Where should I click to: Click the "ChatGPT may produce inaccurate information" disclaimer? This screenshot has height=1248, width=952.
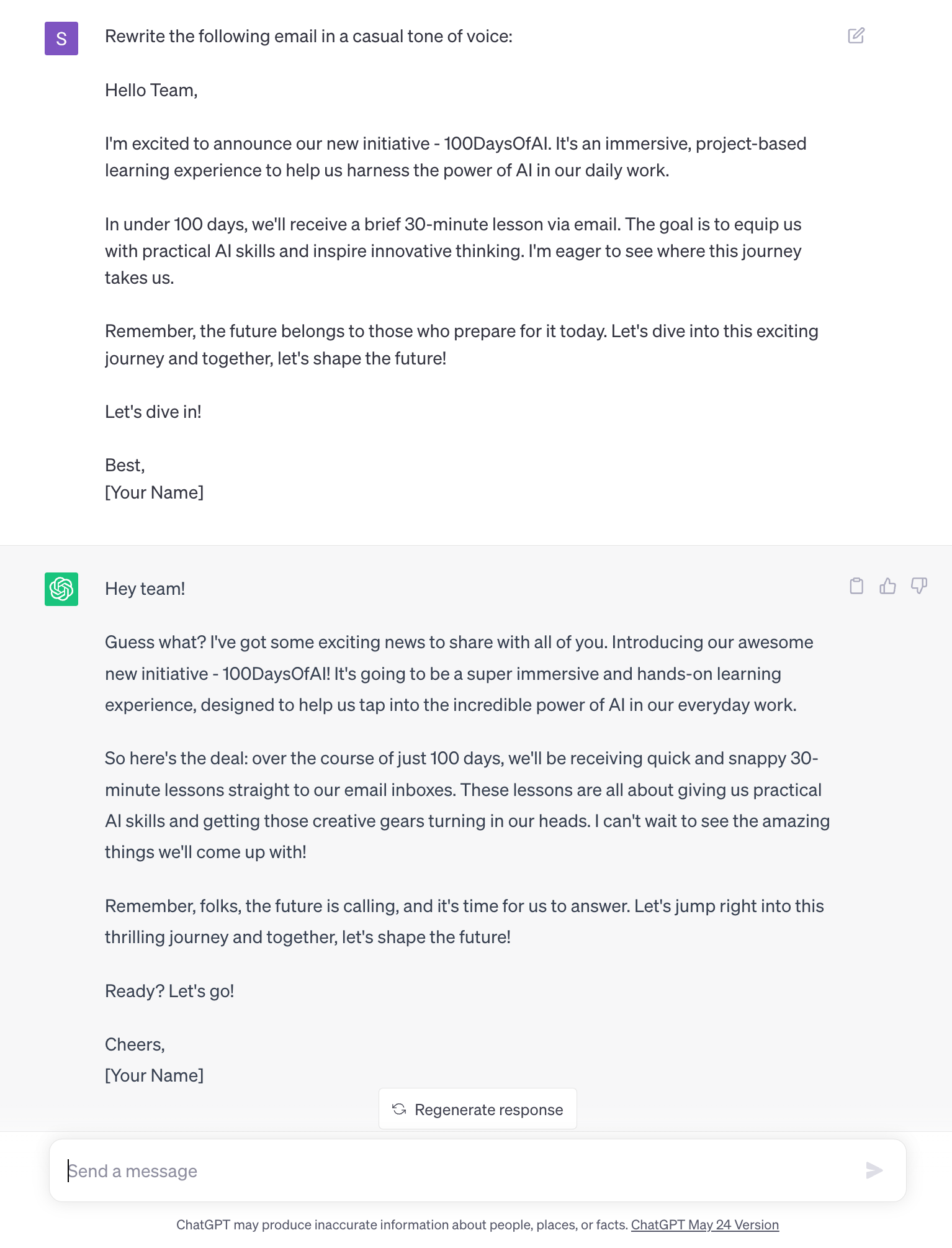click(402, 1224)
